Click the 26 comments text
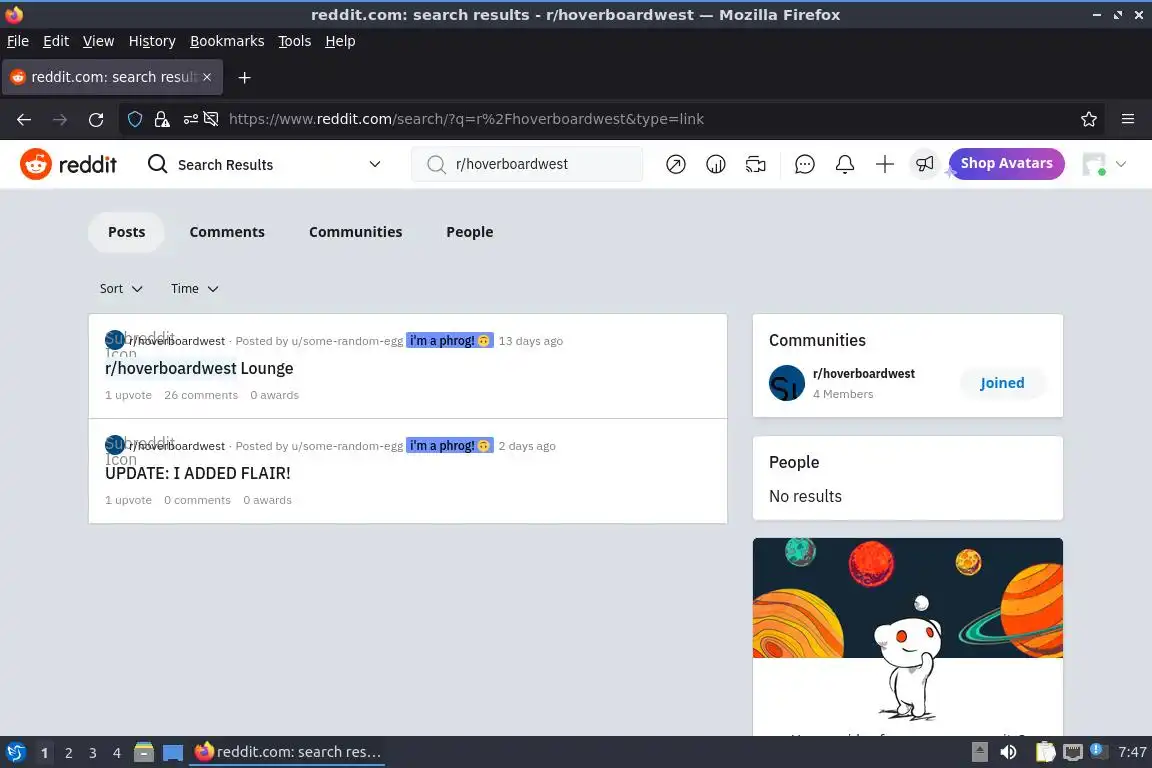This screenshot has height=768, width=1152. [201, 395]
